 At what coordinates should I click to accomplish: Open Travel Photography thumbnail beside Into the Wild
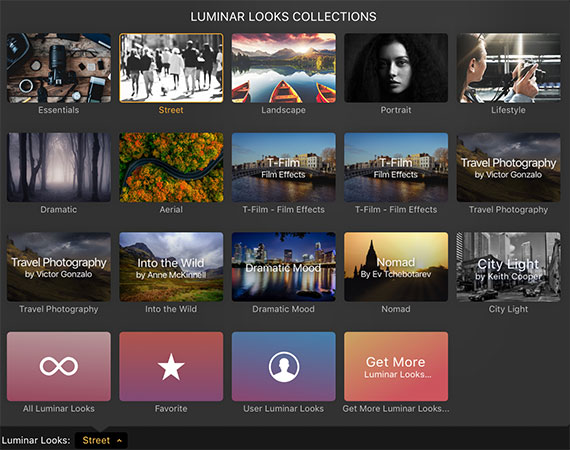(x=59, y=267)
